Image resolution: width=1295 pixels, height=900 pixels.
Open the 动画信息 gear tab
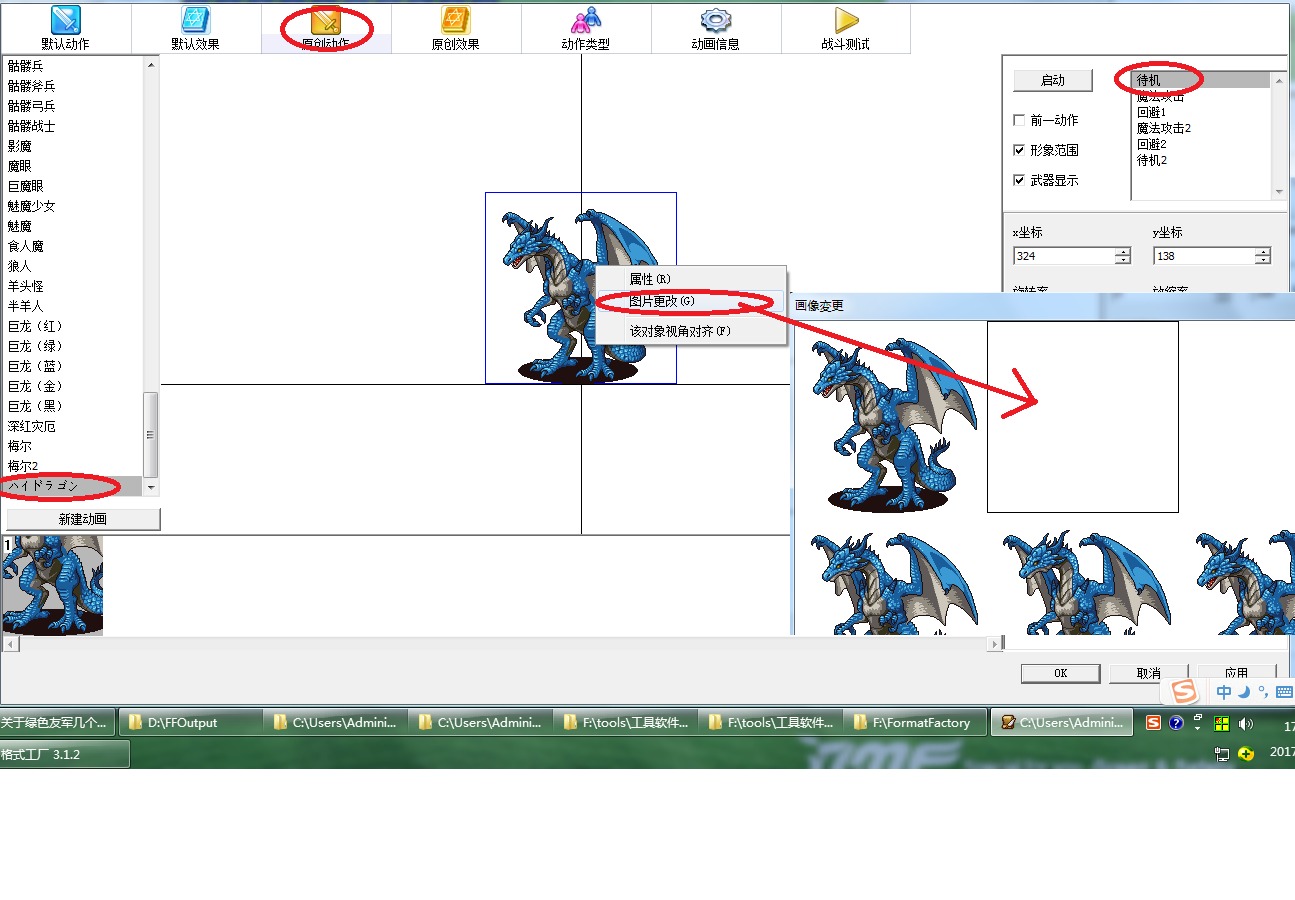click(x=716, y=28)
